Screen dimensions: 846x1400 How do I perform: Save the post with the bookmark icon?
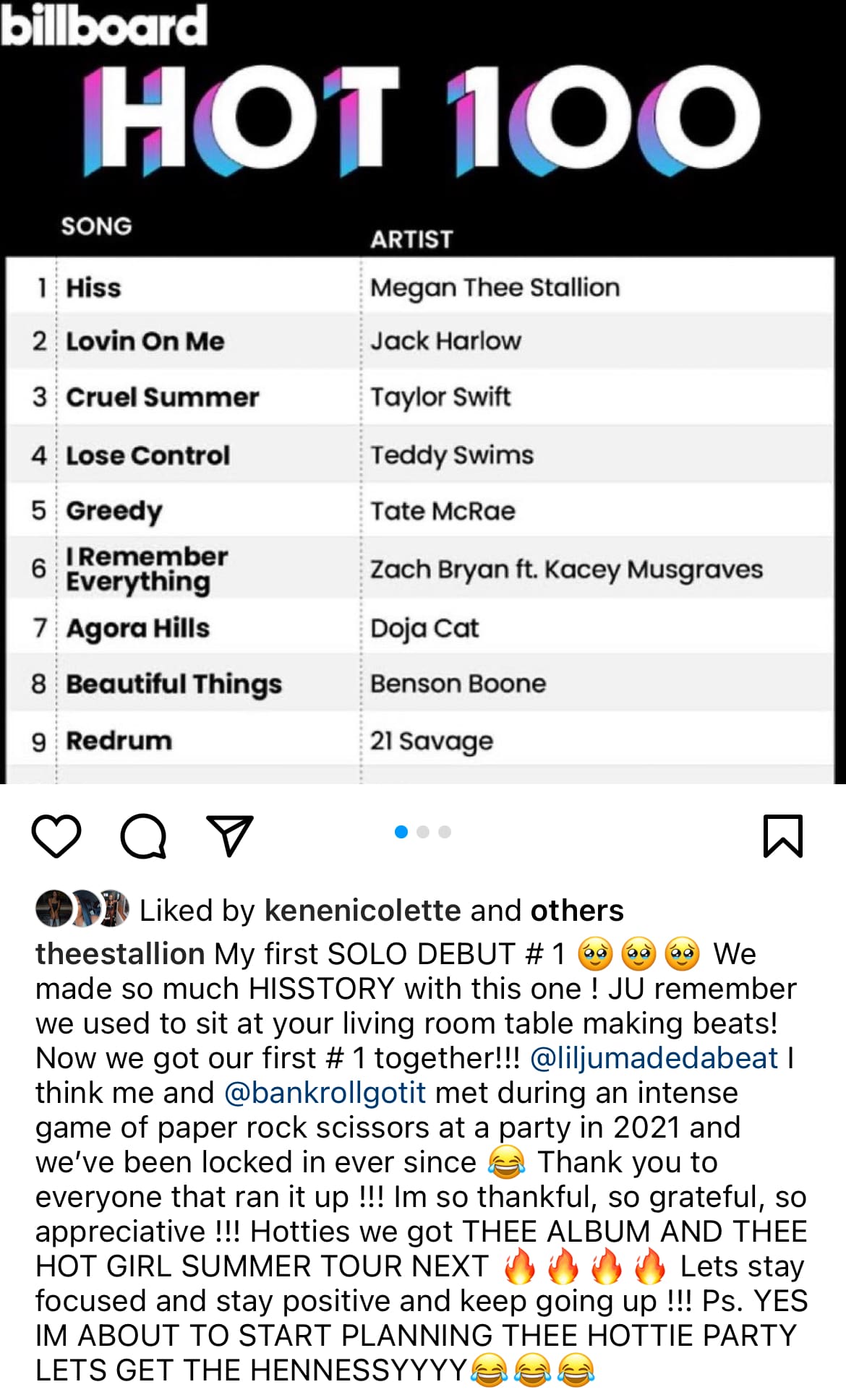point(783,836)
